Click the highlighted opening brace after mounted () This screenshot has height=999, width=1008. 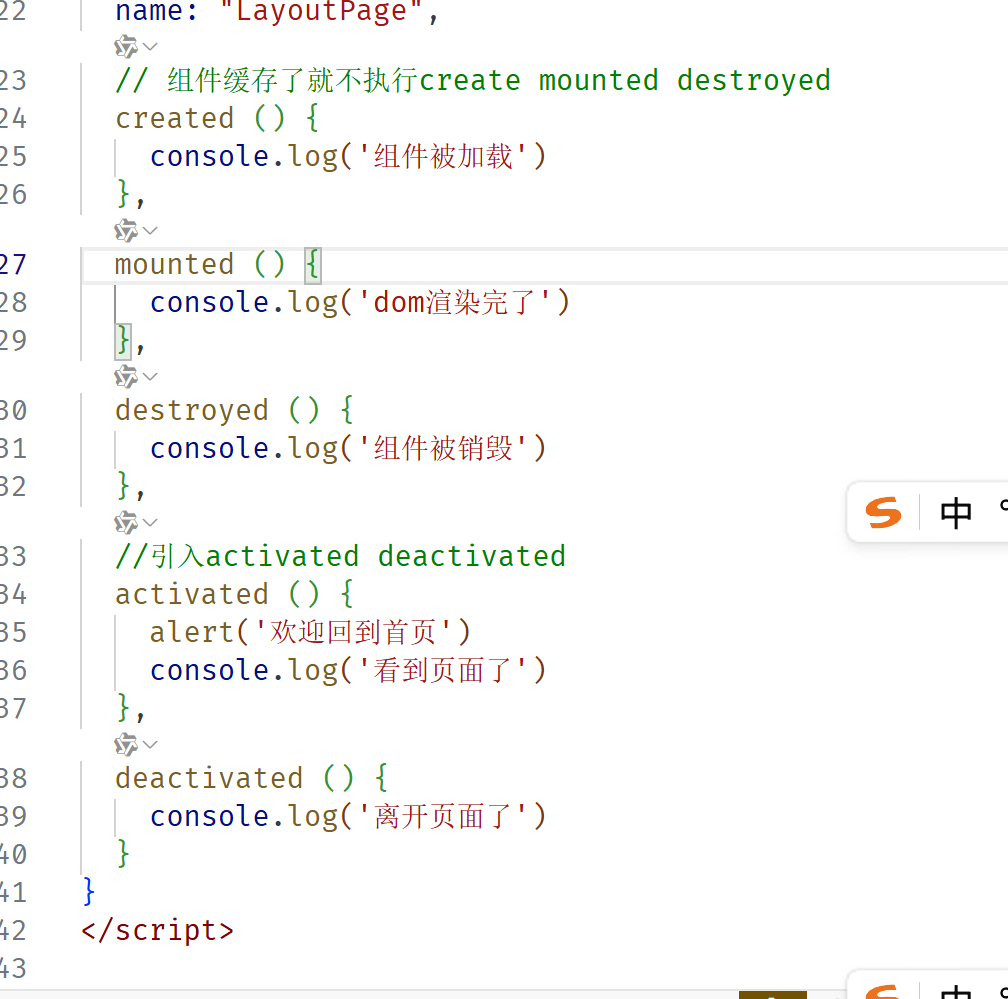click(x=313, y=264)
